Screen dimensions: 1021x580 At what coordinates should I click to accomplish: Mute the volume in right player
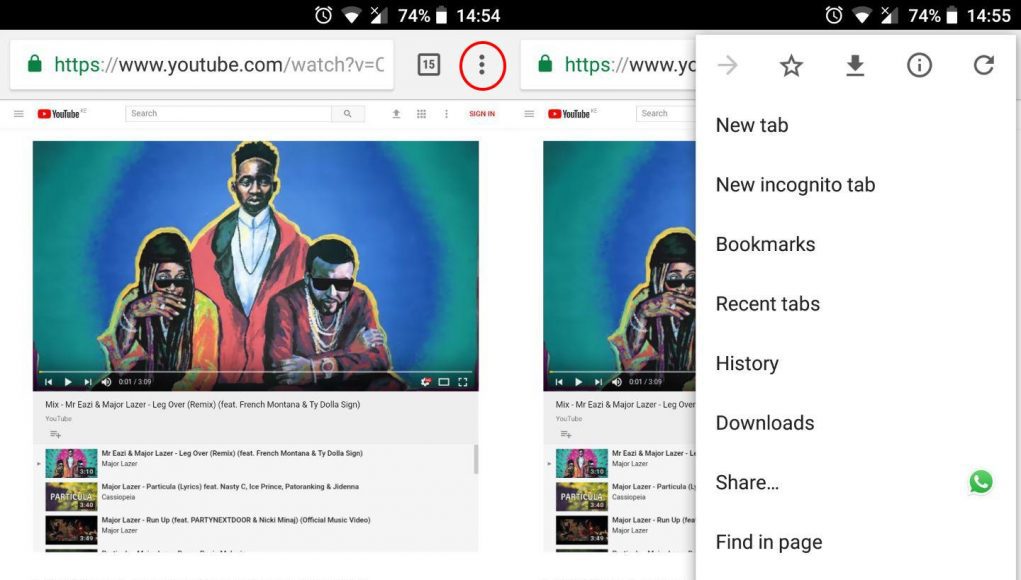pyautogui.click(x=617, y=382)
